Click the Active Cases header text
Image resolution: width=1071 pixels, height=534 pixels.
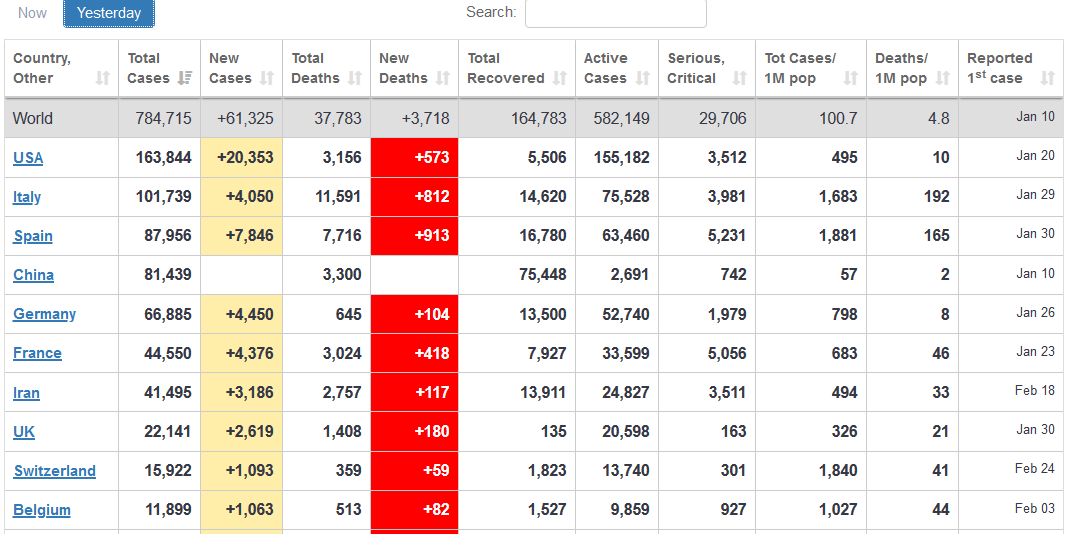pos(606,68)
